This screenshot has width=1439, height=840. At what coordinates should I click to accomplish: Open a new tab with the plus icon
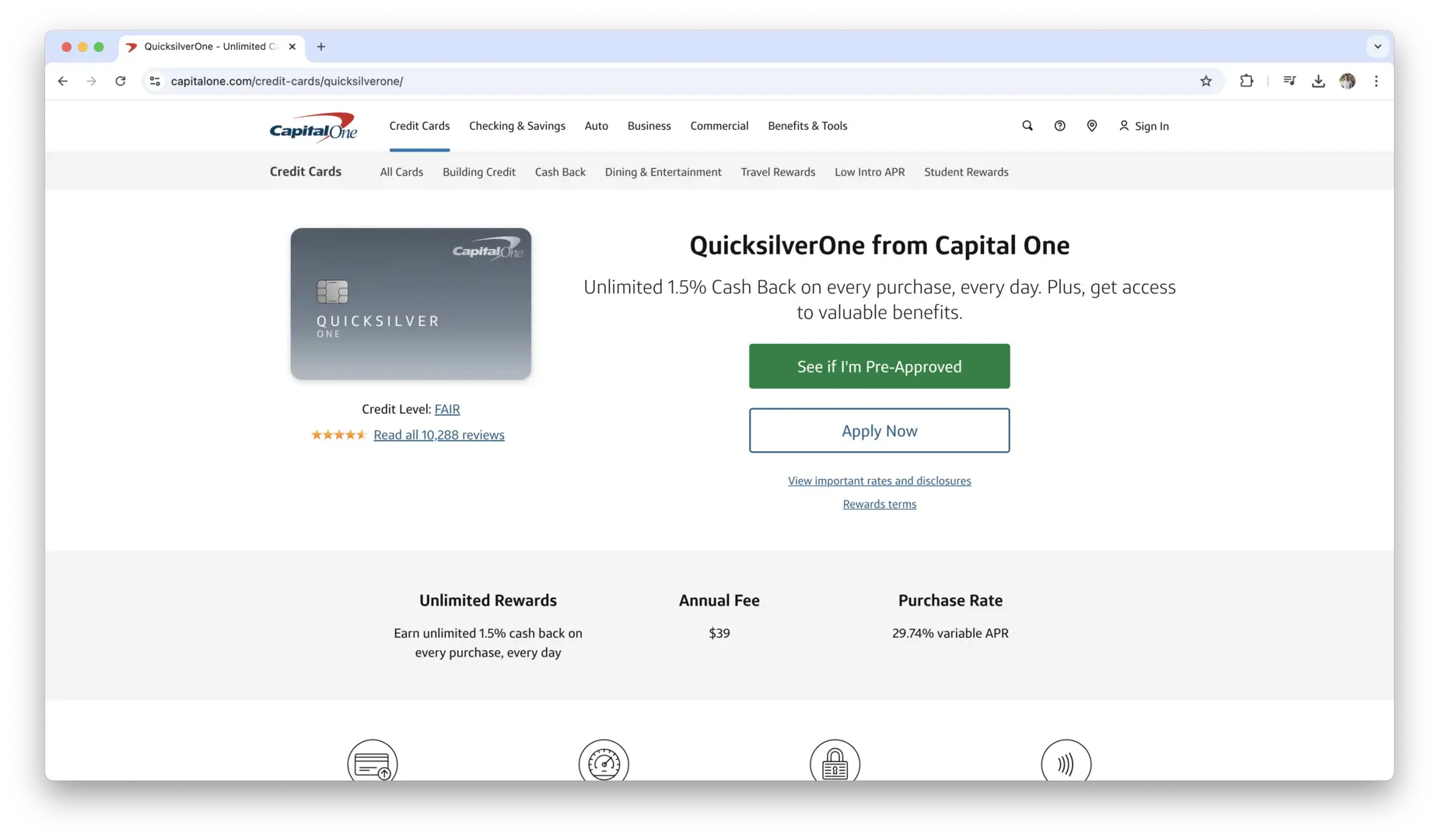321,47
